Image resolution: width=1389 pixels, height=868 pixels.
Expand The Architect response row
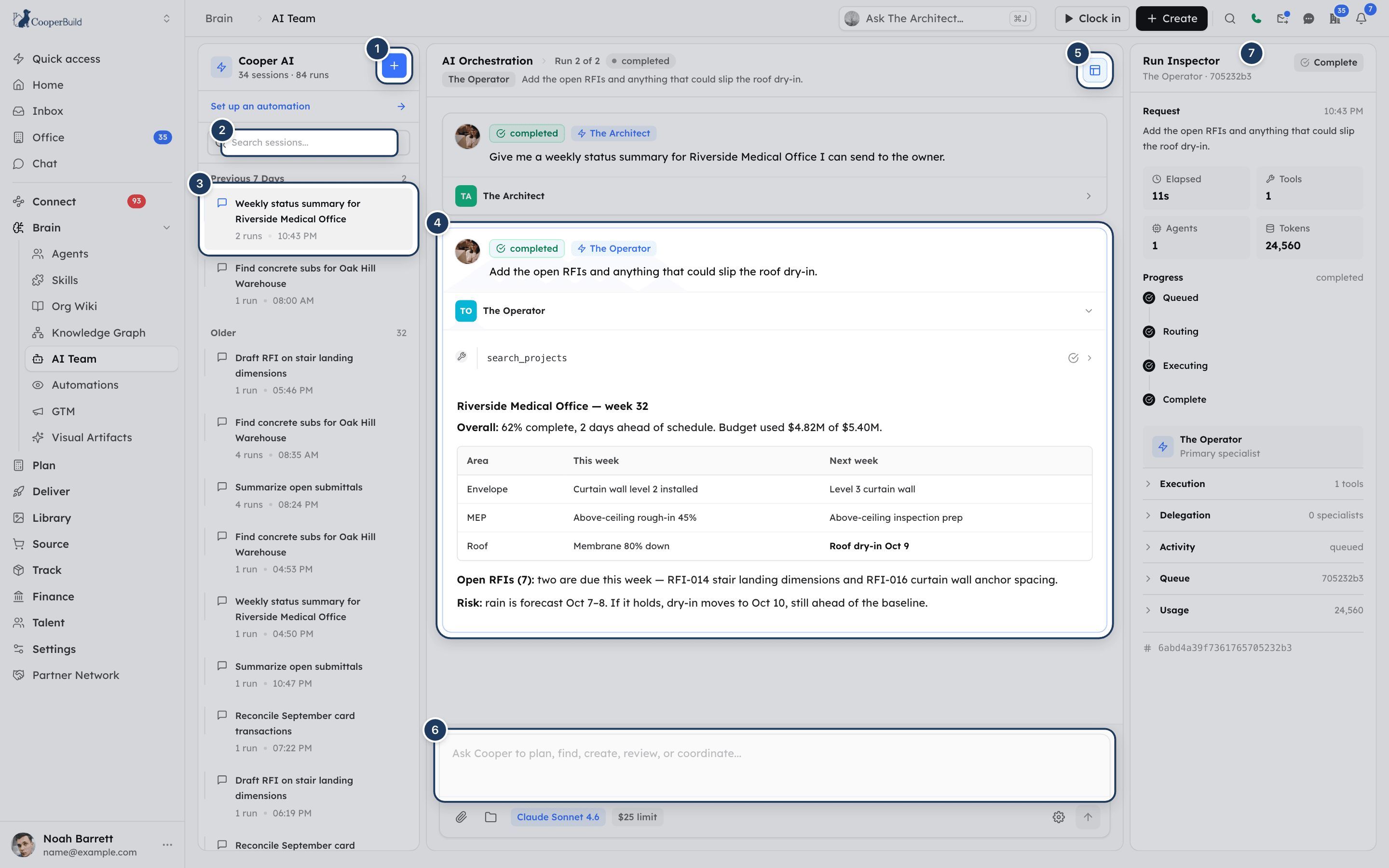click(x=774, y=196)
